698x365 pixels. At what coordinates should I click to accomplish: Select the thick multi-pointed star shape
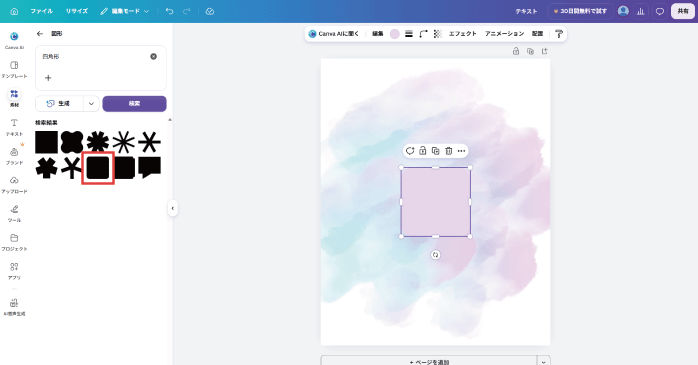click(x=98, y=142)
